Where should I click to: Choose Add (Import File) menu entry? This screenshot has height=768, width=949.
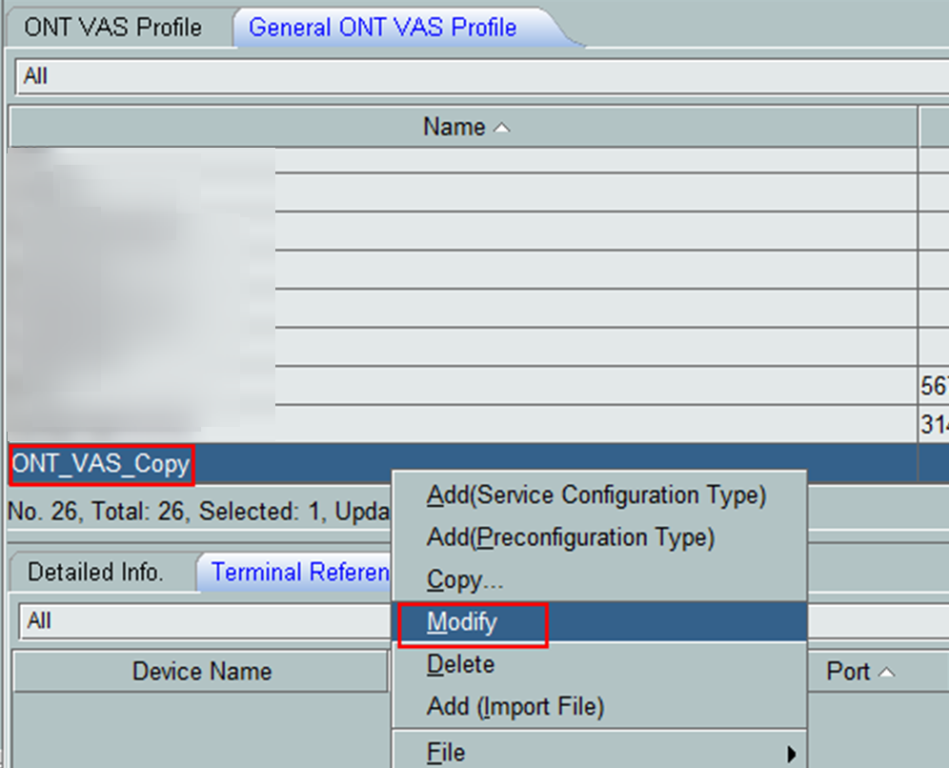[x=515, y=707]
